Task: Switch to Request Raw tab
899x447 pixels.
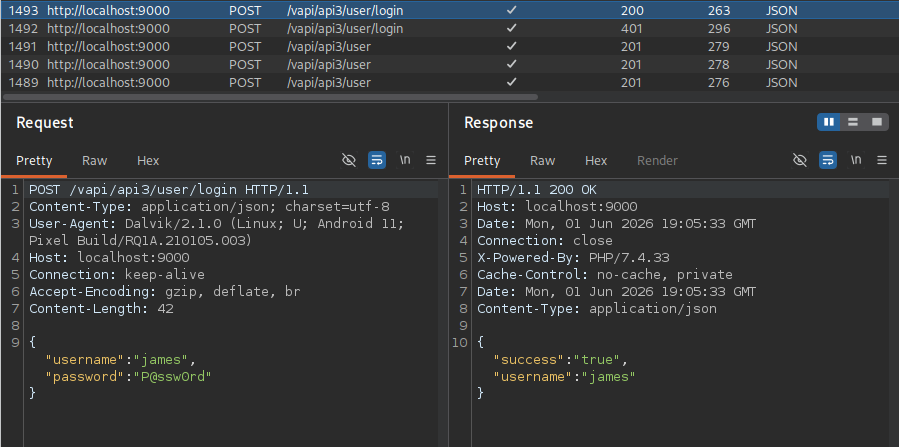Action: [x=95, y=161]
